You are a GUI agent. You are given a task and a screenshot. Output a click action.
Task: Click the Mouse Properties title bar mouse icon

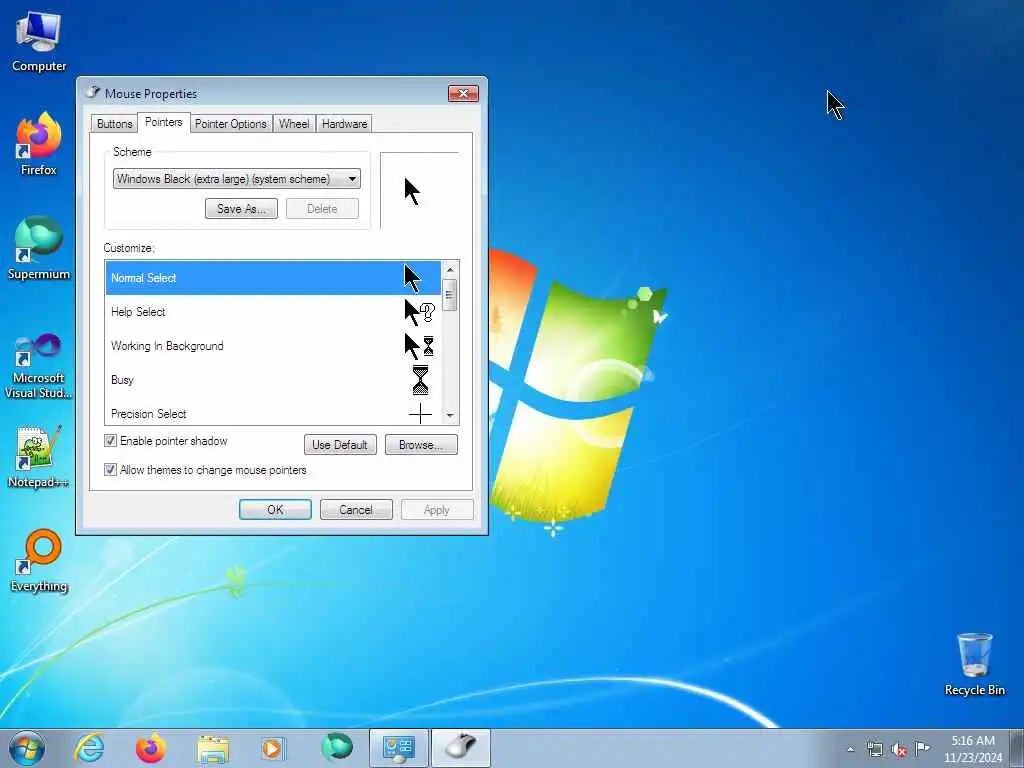[93, 93]
